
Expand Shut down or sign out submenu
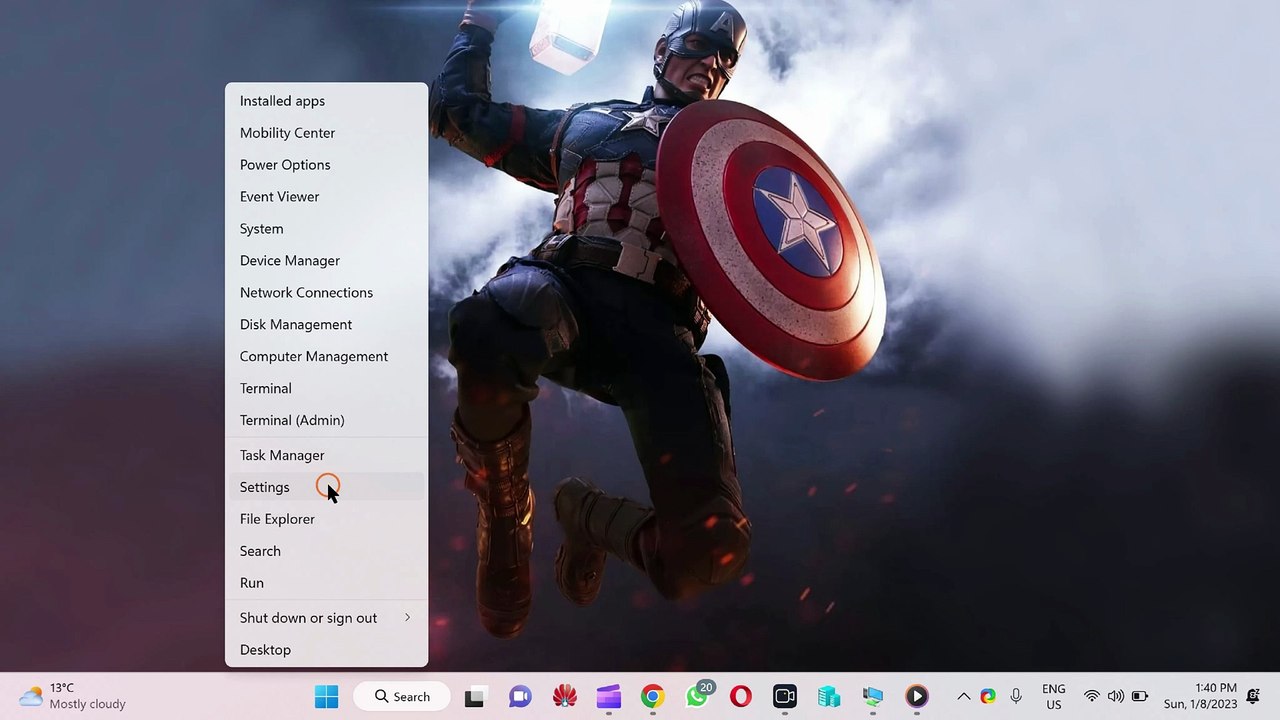[x=326, y=618]
